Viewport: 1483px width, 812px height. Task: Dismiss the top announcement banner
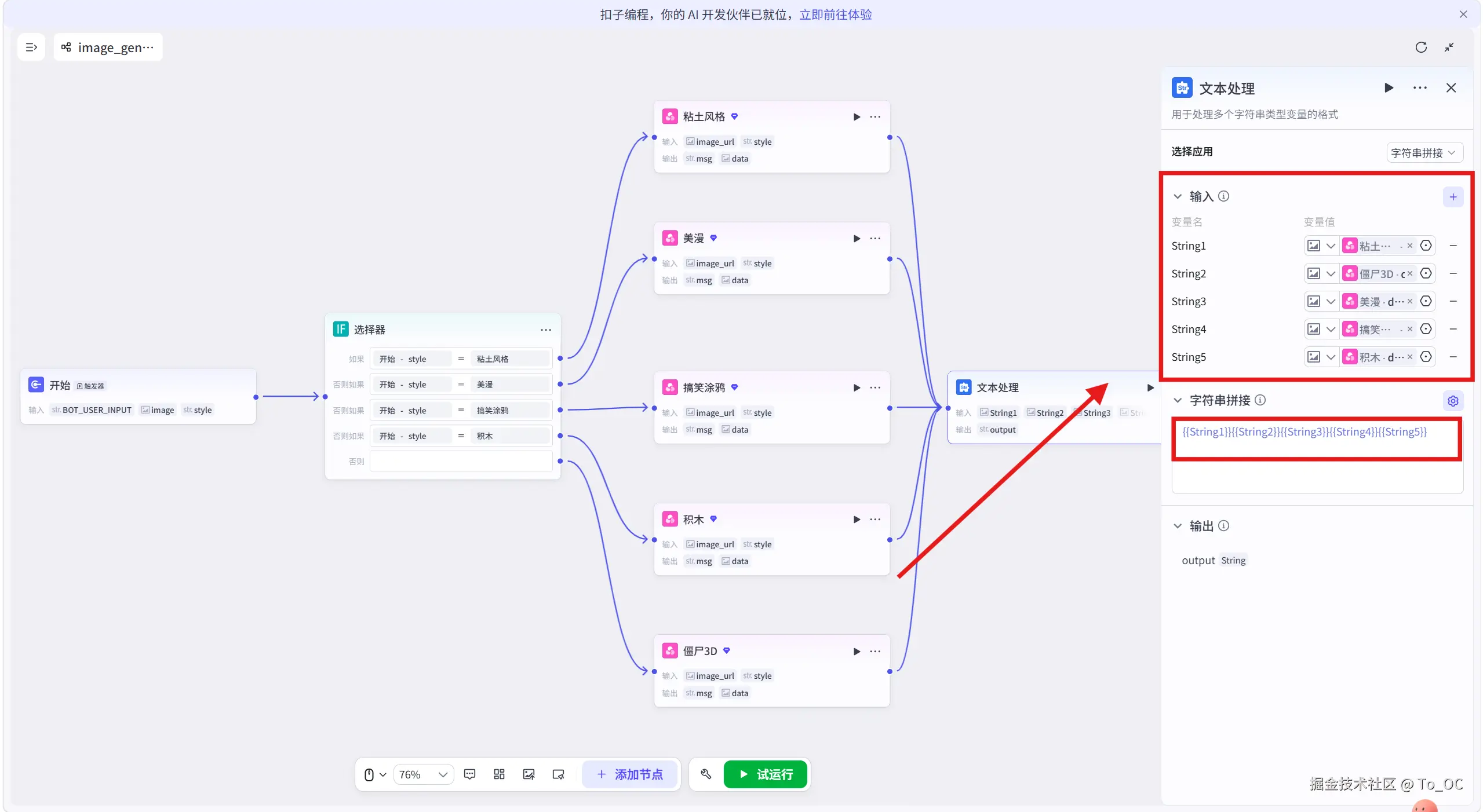pos(1463,14)
